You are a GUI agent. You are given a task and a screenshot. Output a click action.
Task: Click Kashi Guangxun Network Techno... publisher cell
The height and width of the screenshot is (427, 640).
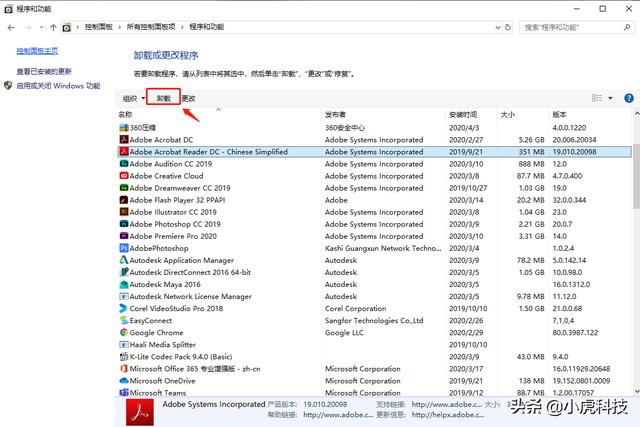(383, 248)
